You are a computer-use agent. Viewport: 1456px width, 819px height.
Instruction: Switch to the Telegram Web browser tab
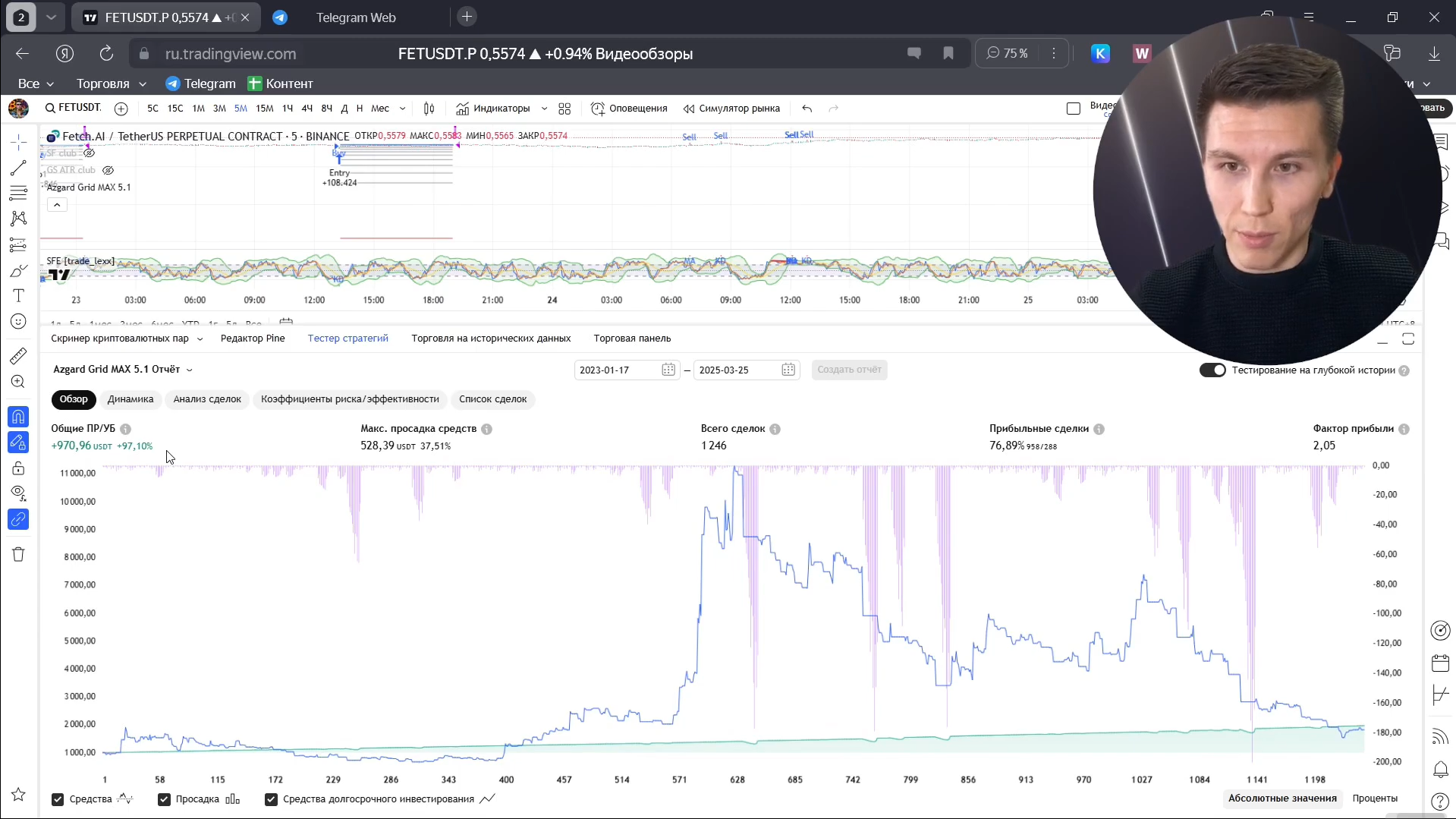coord(356,17)
